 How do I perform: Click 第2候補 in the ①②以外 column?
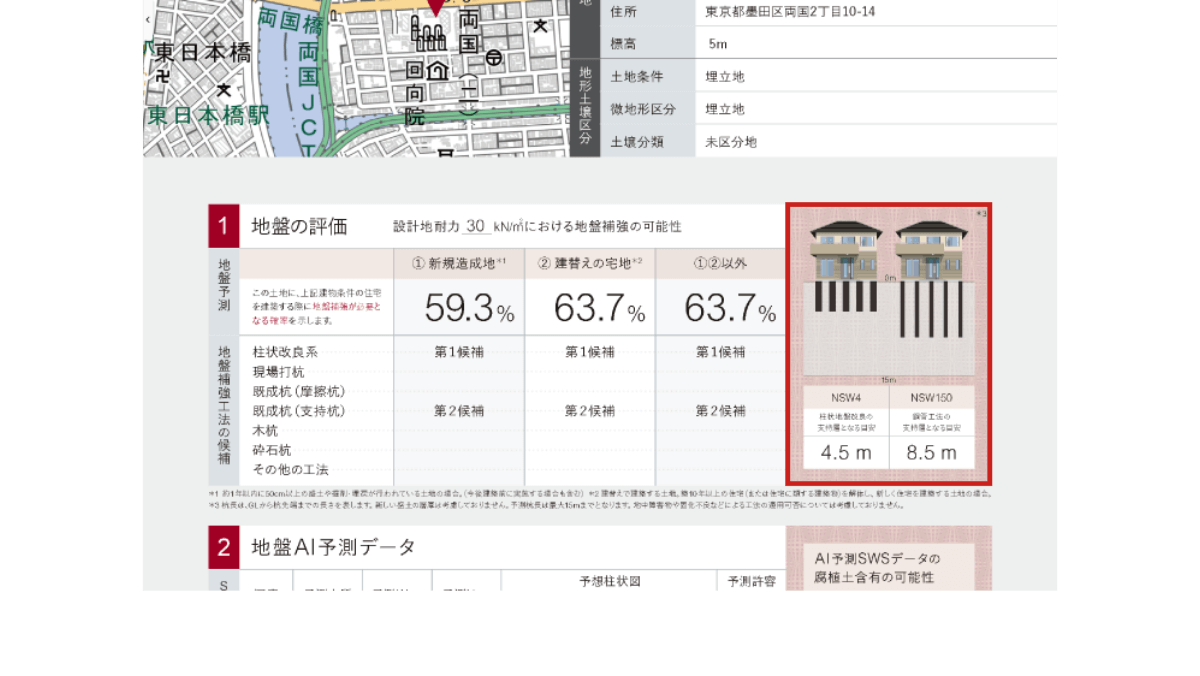click(x=721, y=411)
